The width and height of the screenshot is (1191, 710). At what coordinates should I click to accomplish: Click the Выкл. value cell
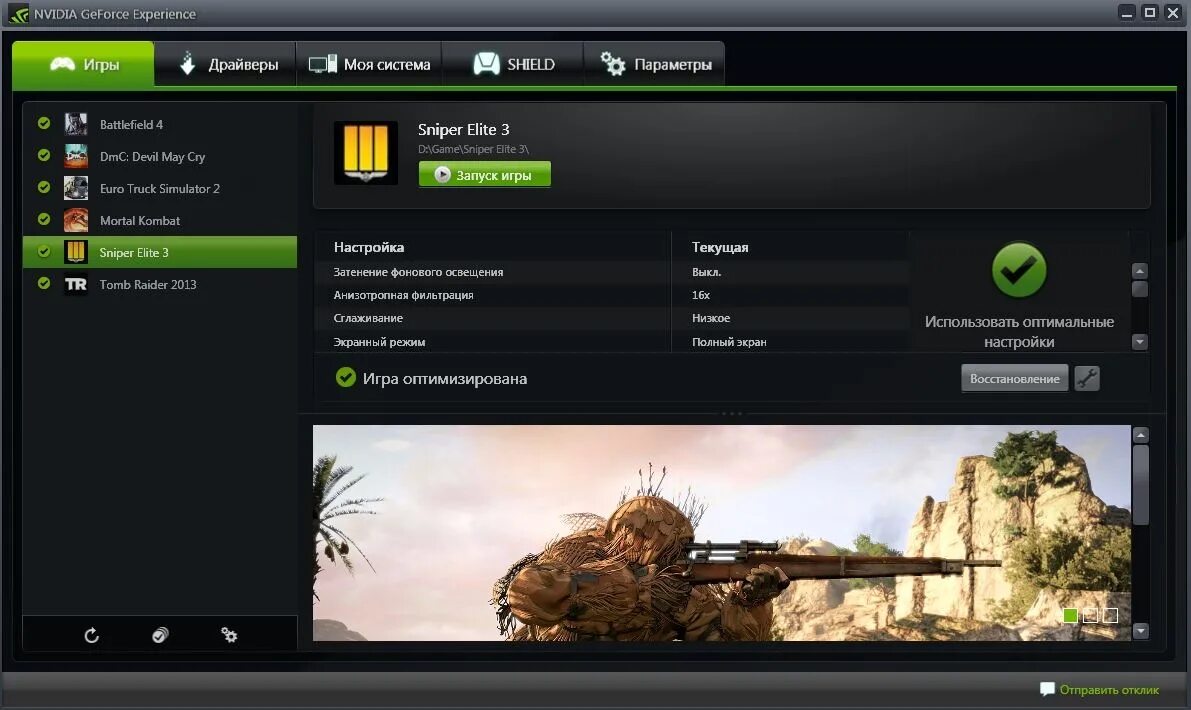click(706, 272)
